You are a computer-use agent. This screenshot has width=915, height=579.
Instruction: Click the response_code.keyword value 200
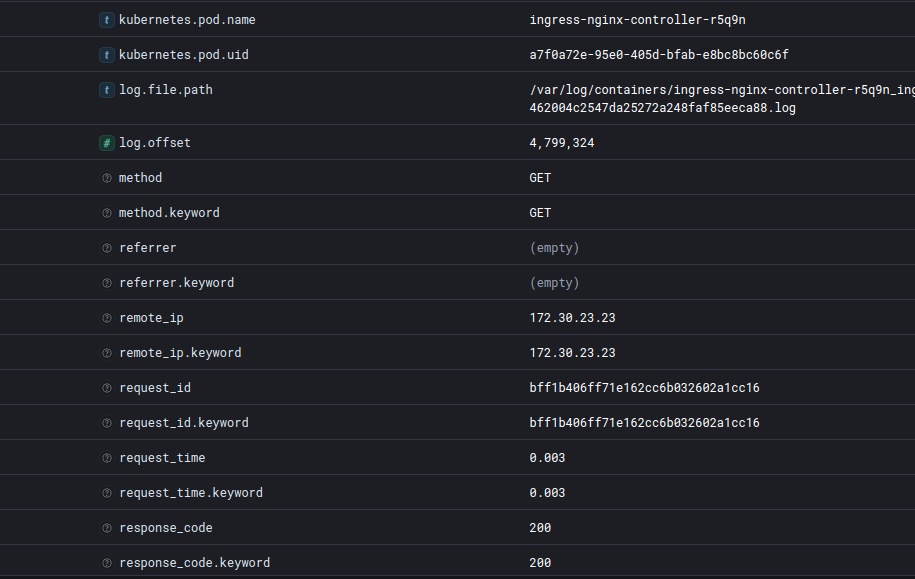[540, 563]
